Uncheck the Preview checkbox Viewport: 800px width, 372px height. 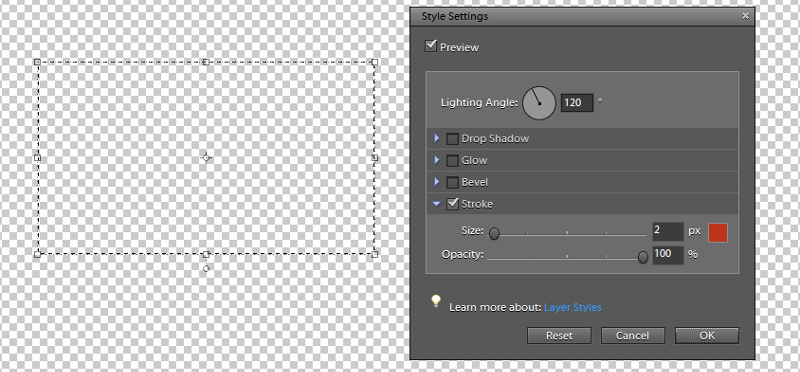[431, 46]
